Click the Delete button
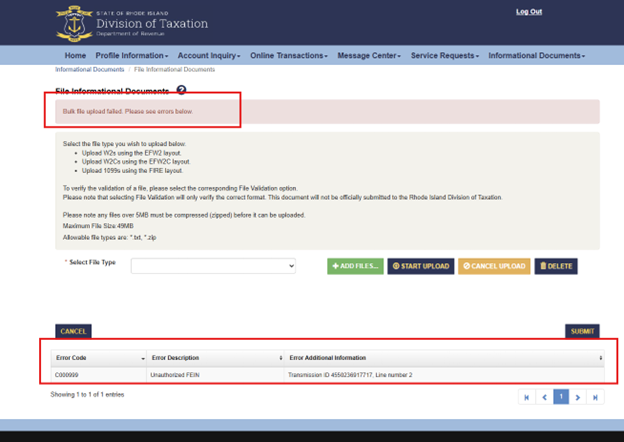 point(556,266)
